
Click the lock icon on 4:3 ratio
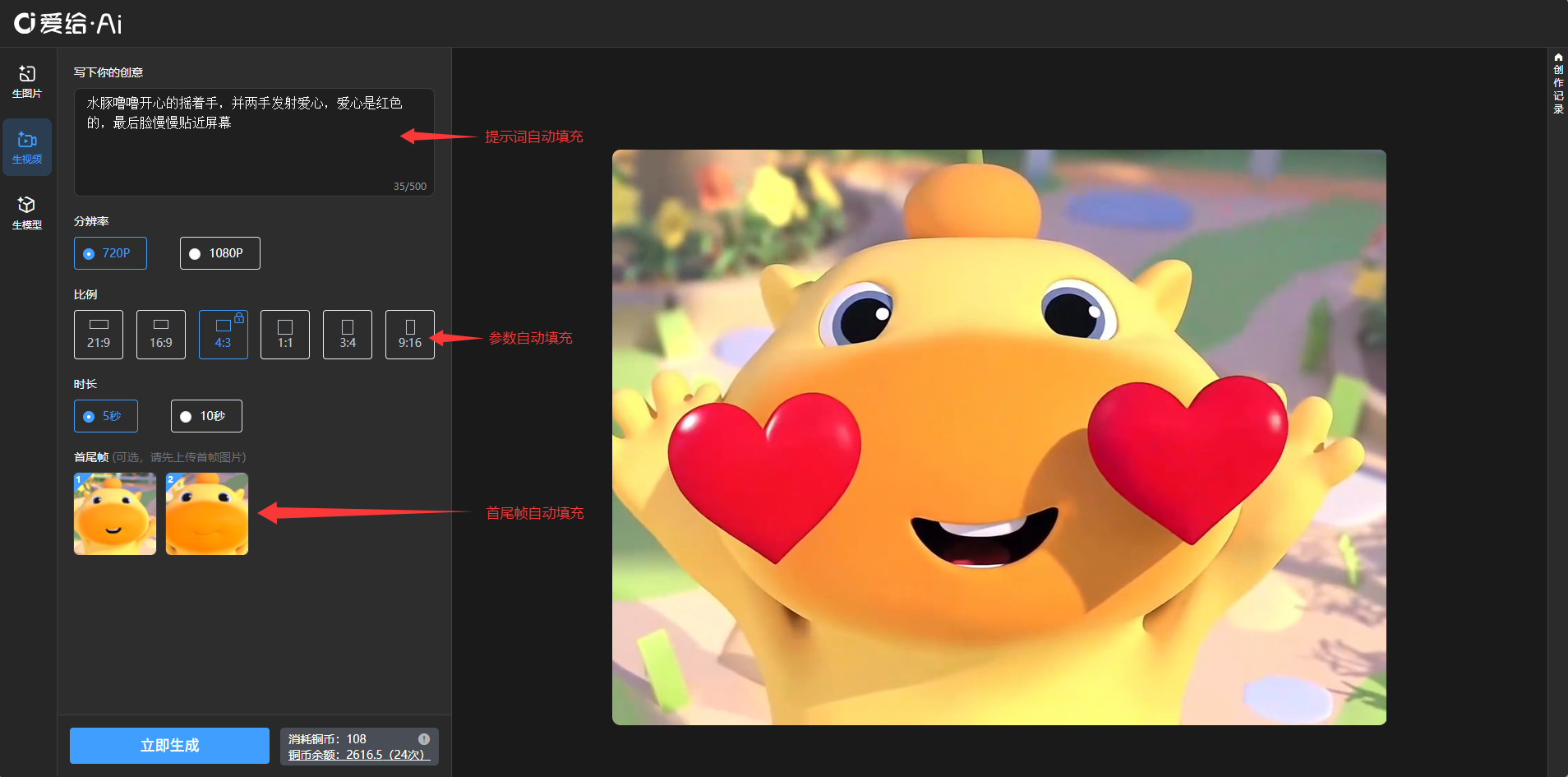click(239, 317)
